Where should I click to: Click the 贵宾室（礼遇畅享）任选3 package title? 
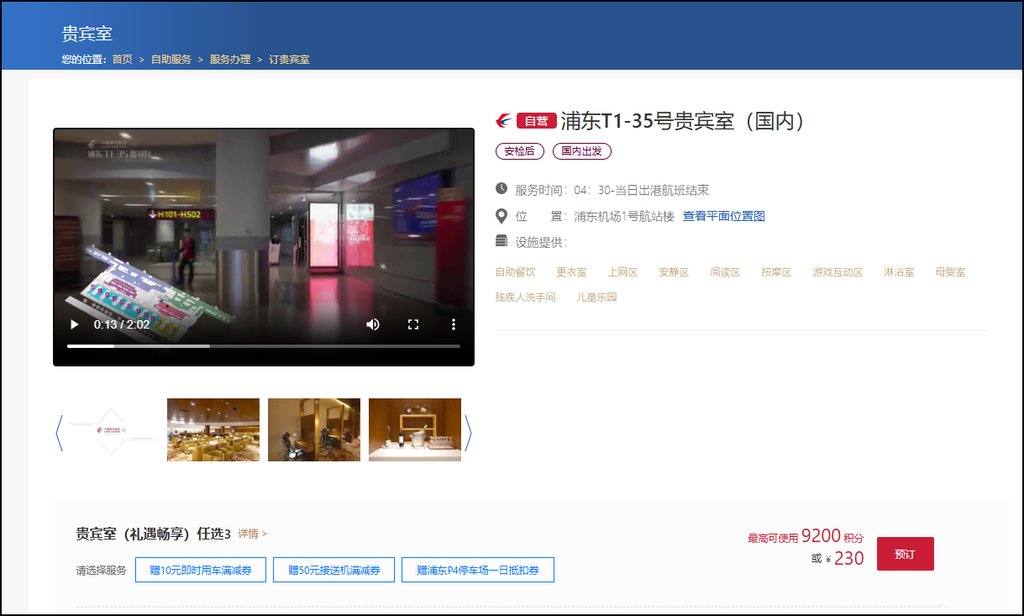point(153,534)
